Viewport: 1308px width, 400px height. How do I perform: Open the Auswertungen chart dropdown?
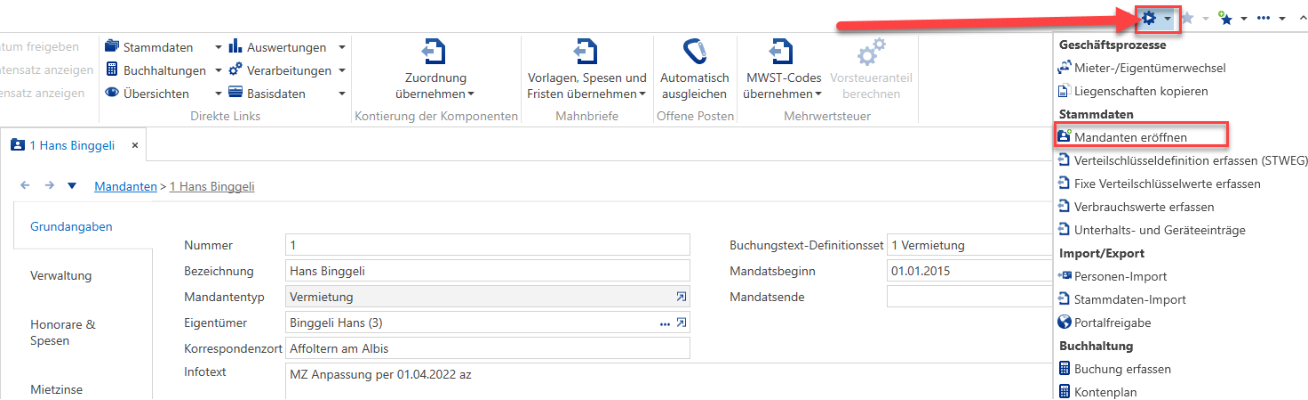[287, 47]
